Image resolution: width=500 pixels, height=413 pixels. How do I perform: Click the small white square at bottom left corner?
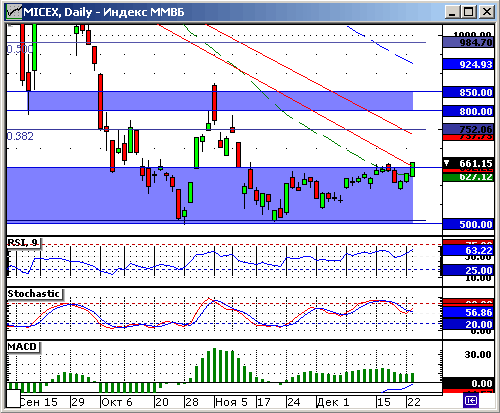point(13,398)
